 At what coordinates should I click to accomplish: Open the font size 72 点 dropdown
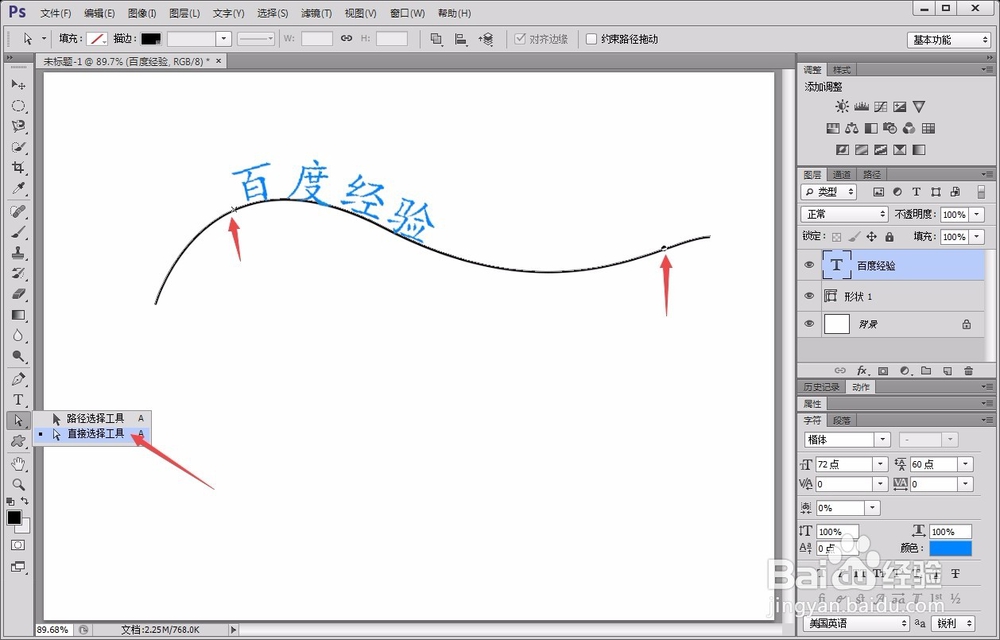pyautogui.click(x=881, y=464)
